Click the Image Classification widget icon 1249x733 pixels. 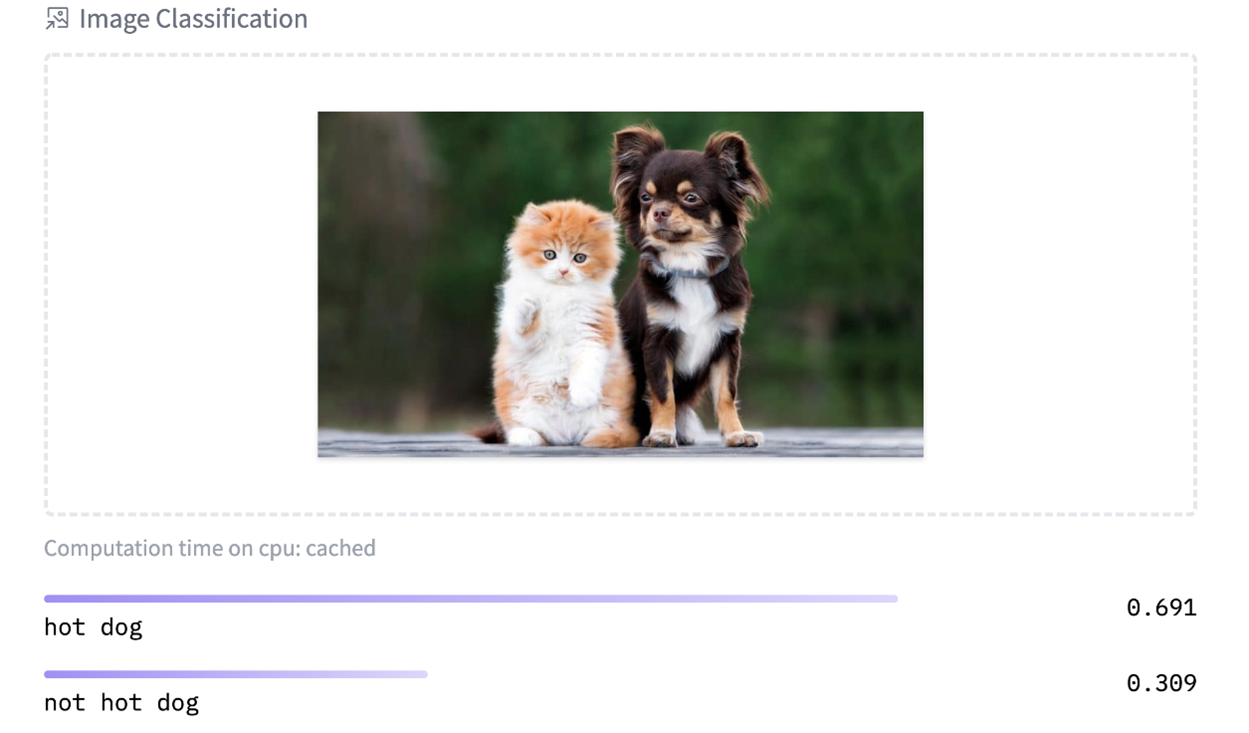57,18
